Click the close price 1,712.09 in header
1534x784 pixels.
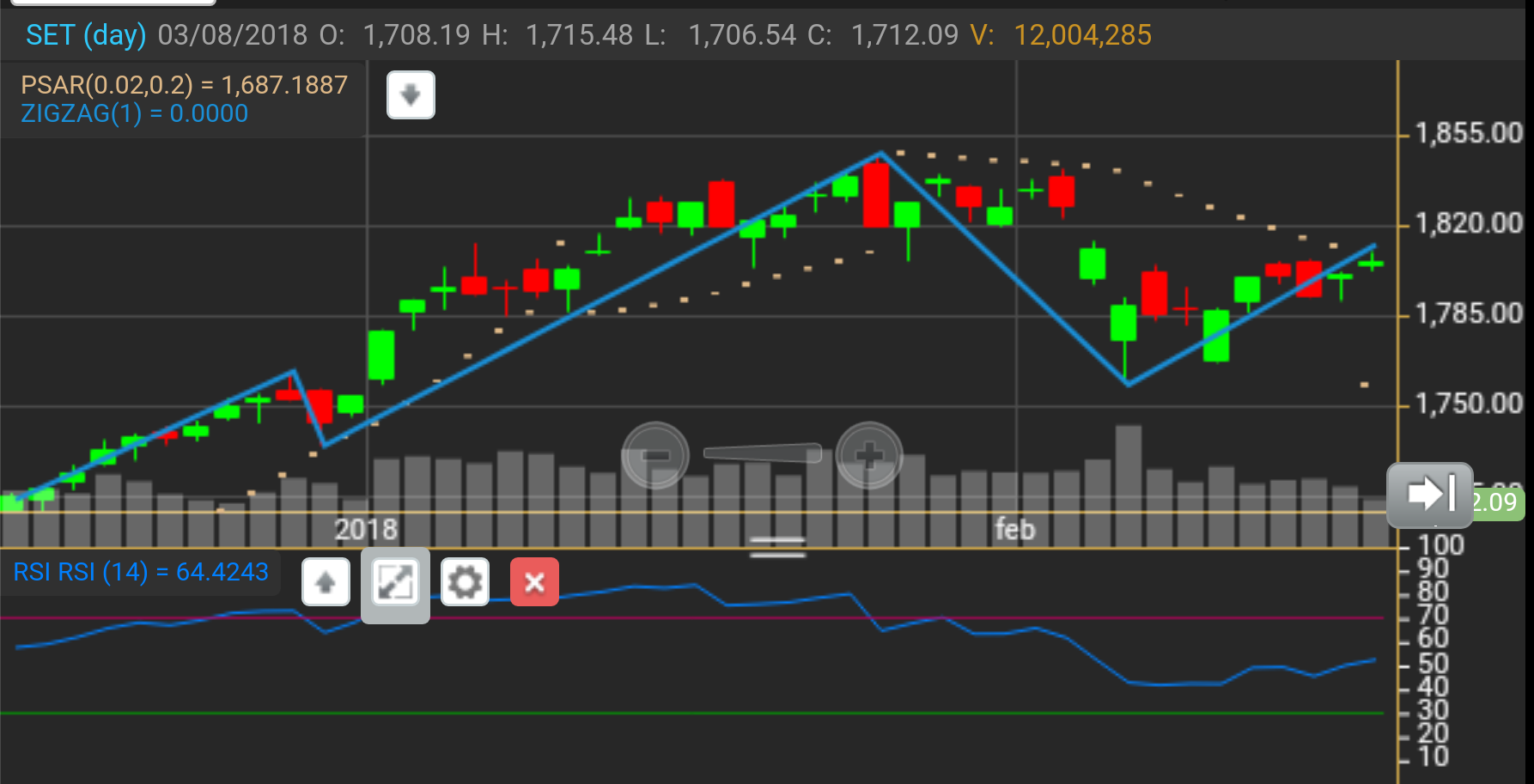point(904,35)
